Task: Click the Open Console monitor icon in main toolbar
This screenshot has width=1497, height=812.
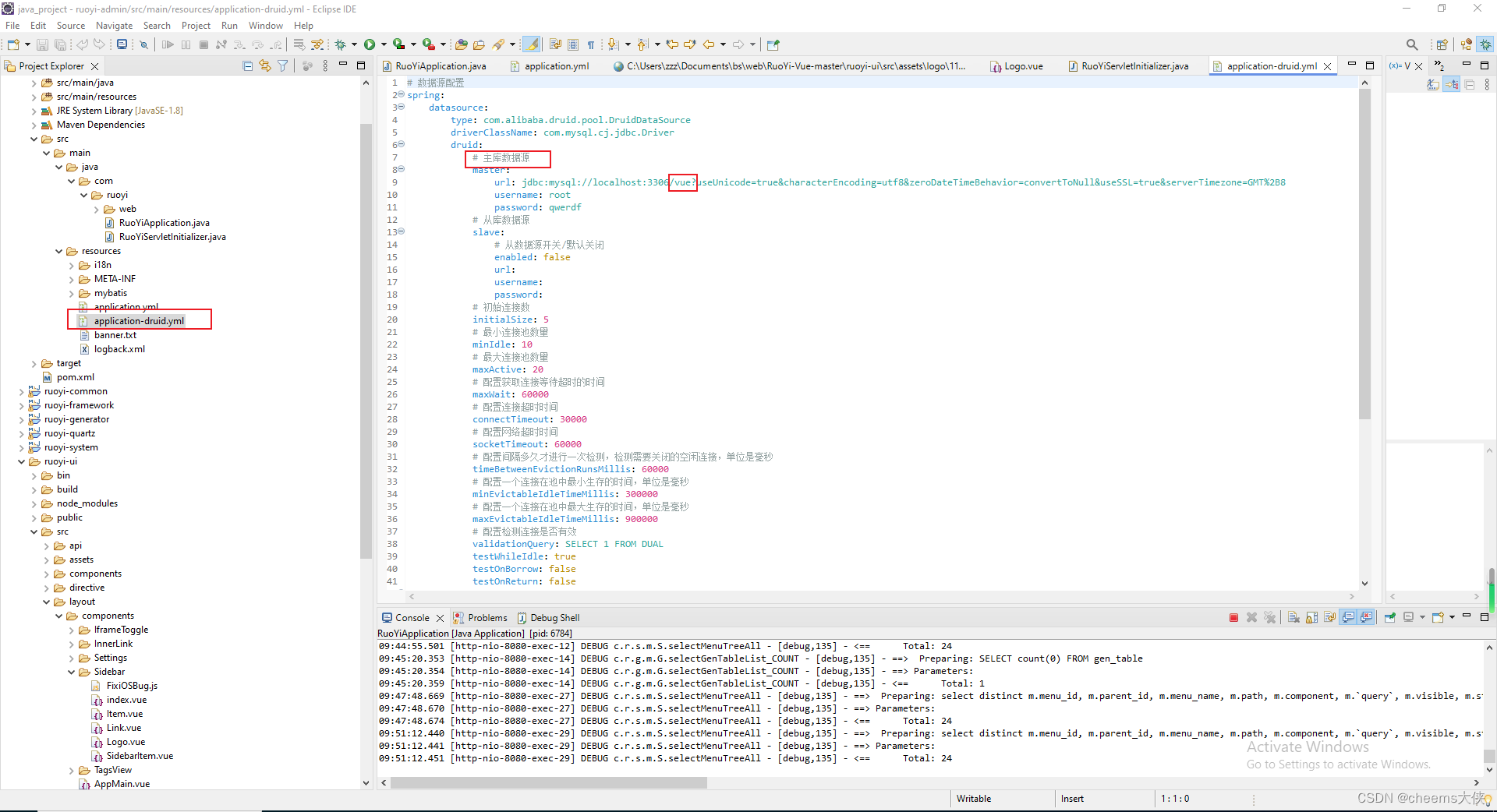Action: [122, 44]
